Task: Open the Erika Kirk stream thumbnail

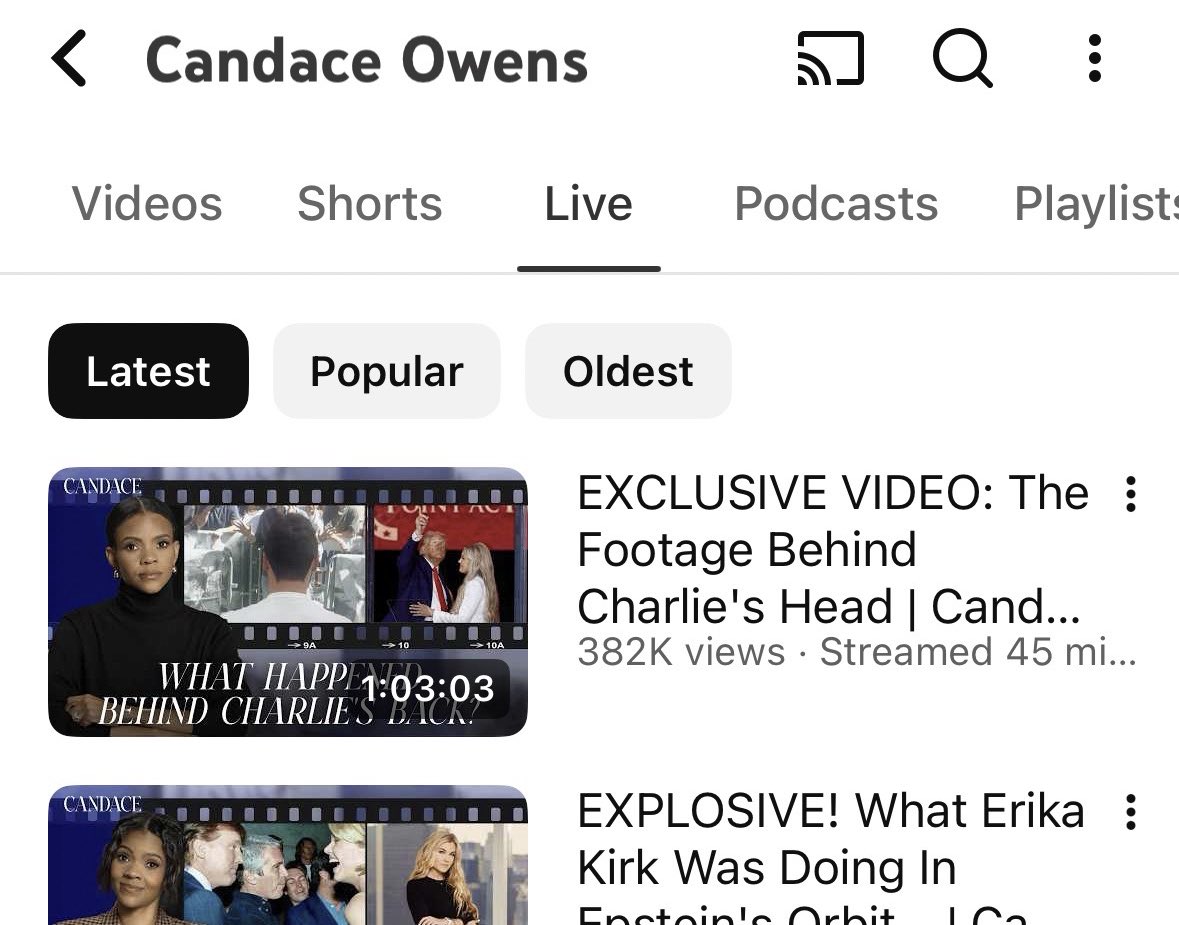Action: tap(288, 855)
